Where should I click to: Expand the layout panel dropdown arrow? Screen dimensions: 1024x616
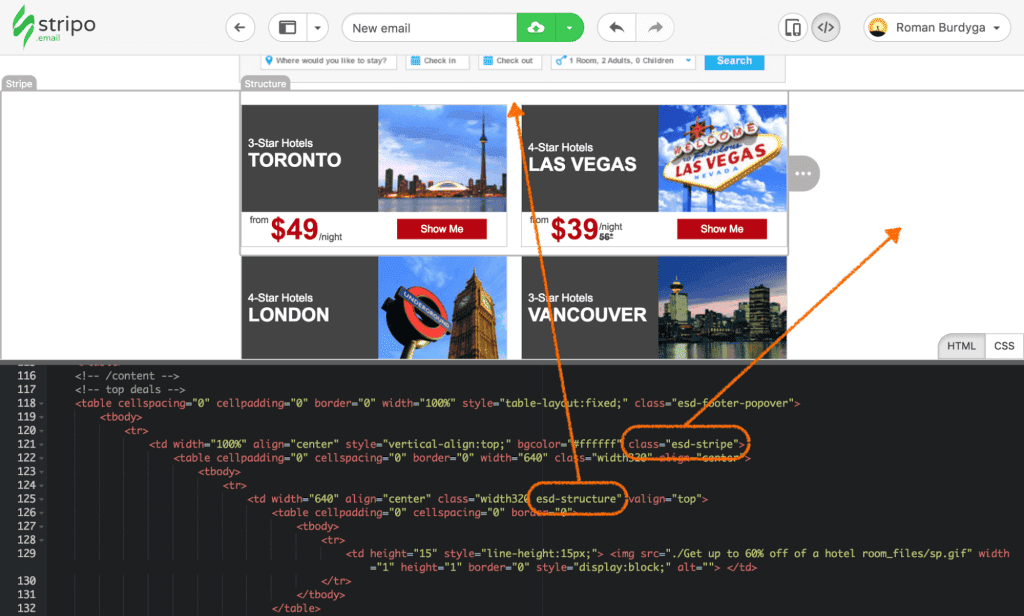[x=317, y=28]
